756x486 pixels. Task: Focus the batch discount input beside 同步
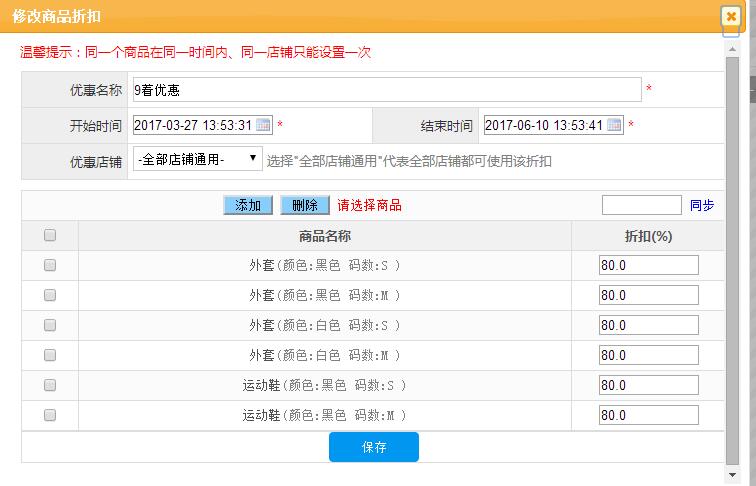point(641,205)
